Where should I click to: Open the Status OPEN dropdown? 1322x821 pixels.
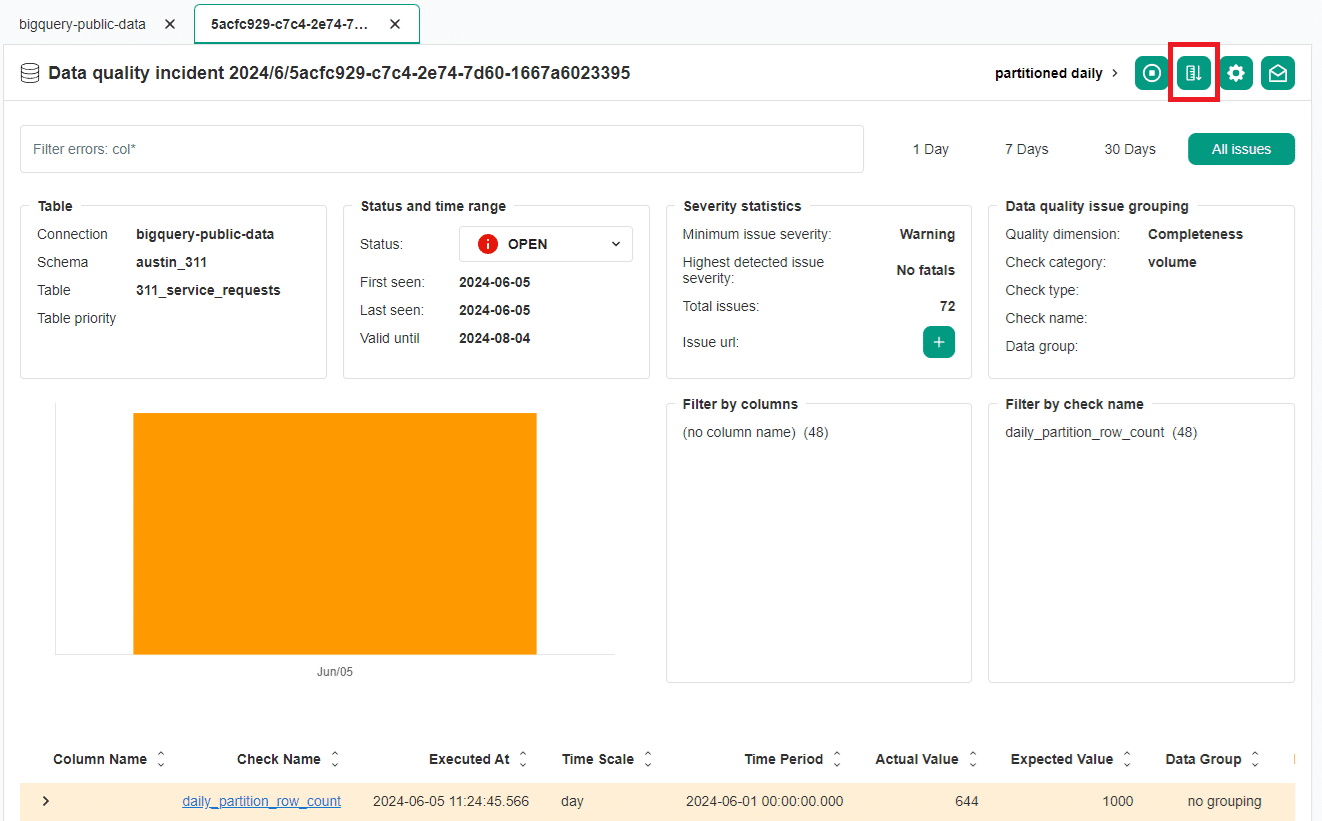(x=546, y=244)
